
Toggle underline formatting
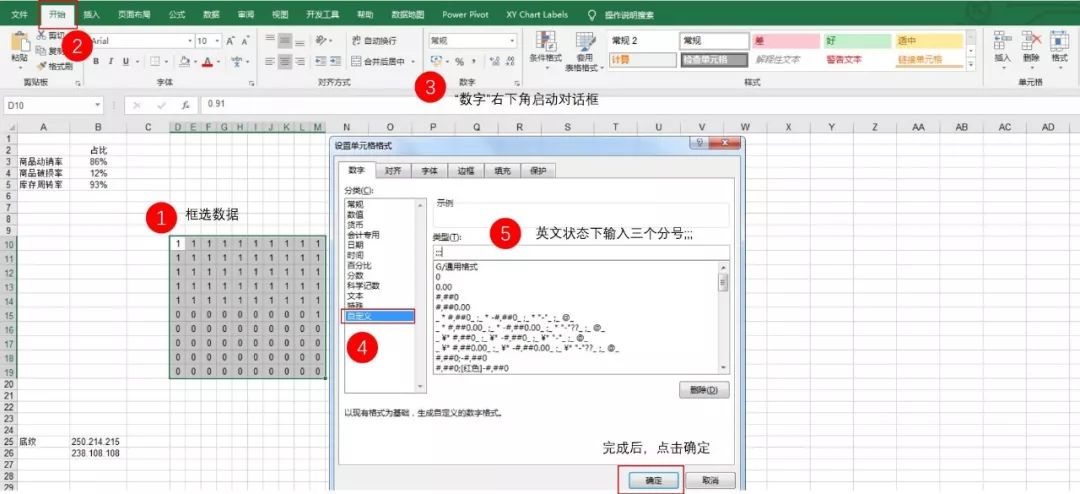click(126, 61)
